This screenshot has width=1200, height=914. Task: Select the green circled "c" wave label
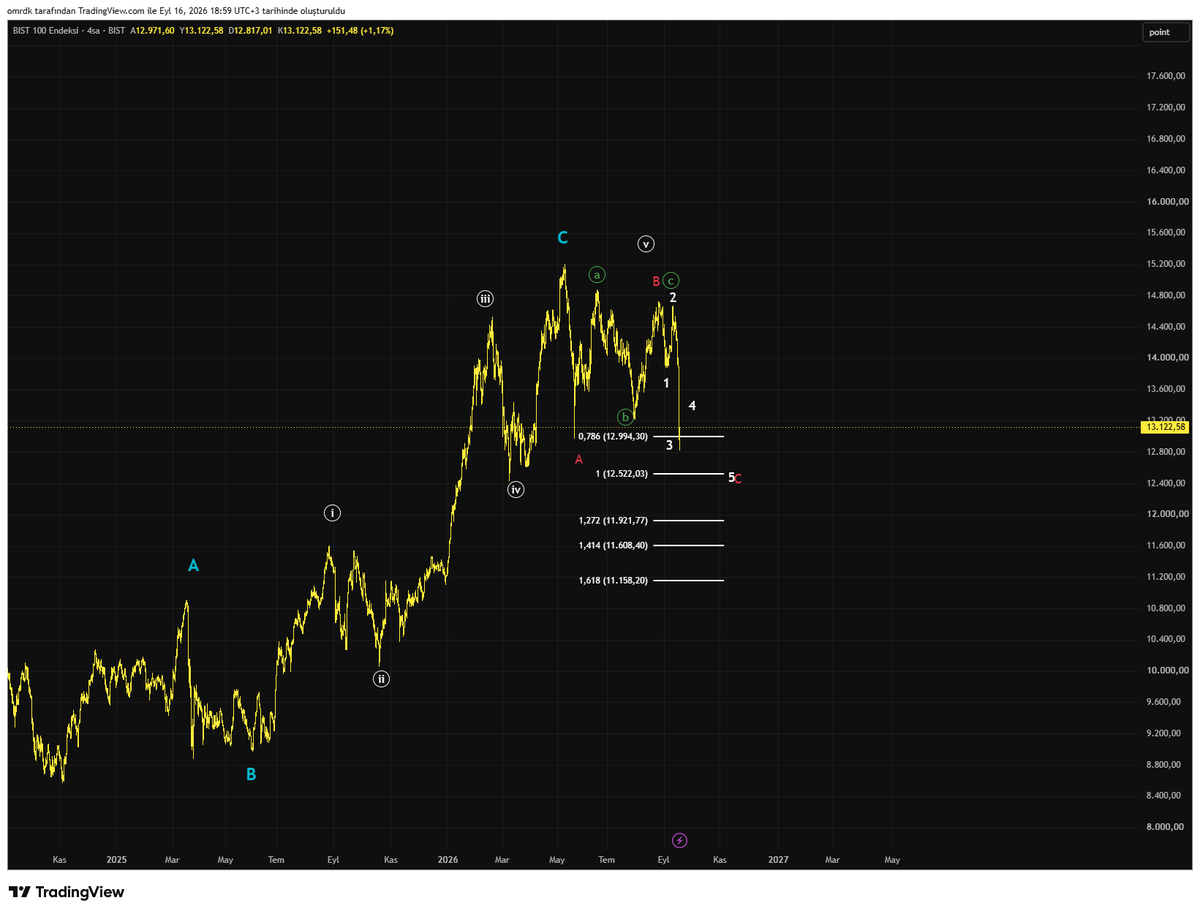671,281
